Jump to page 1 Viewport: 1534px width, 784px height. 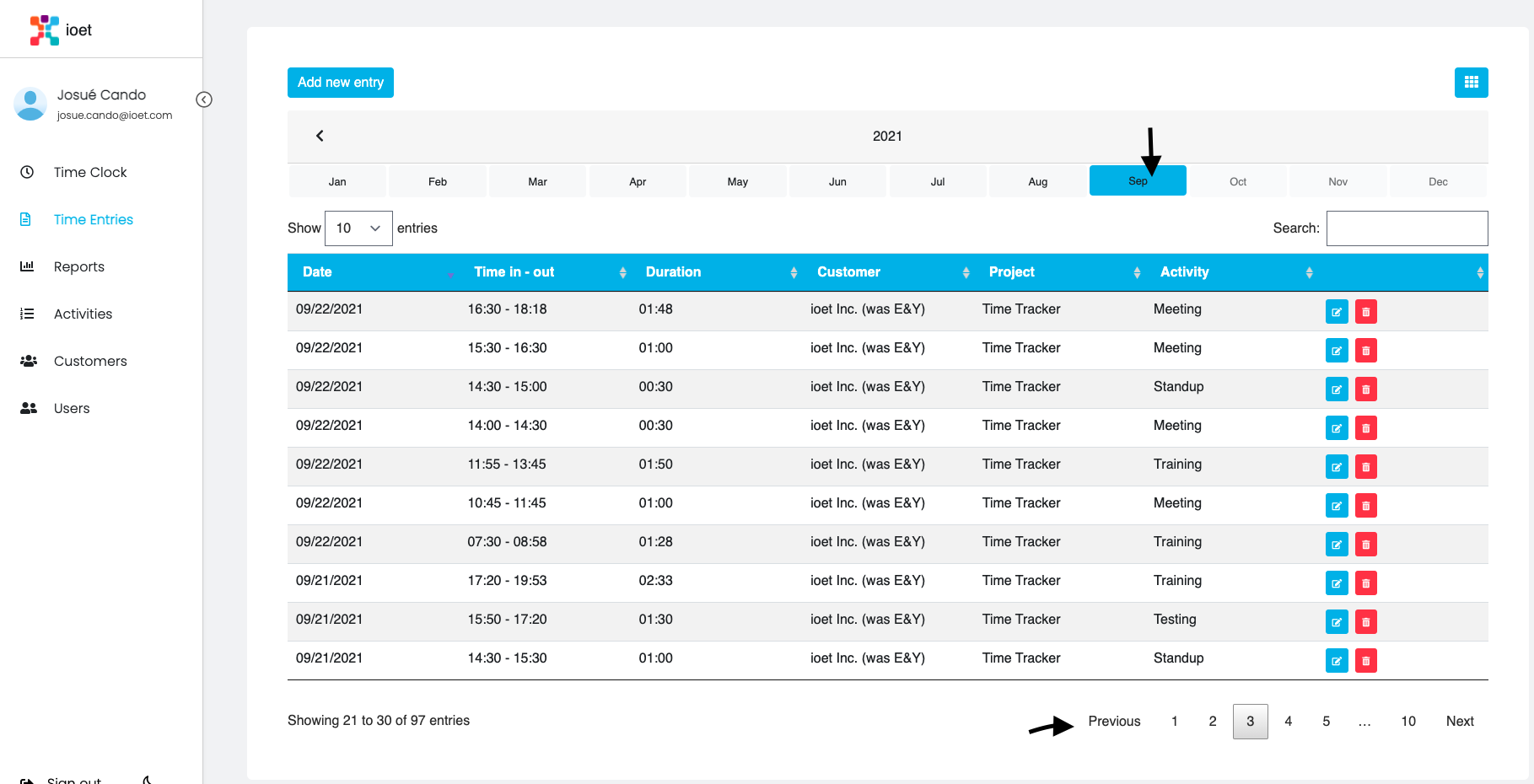pos(1175,722)
